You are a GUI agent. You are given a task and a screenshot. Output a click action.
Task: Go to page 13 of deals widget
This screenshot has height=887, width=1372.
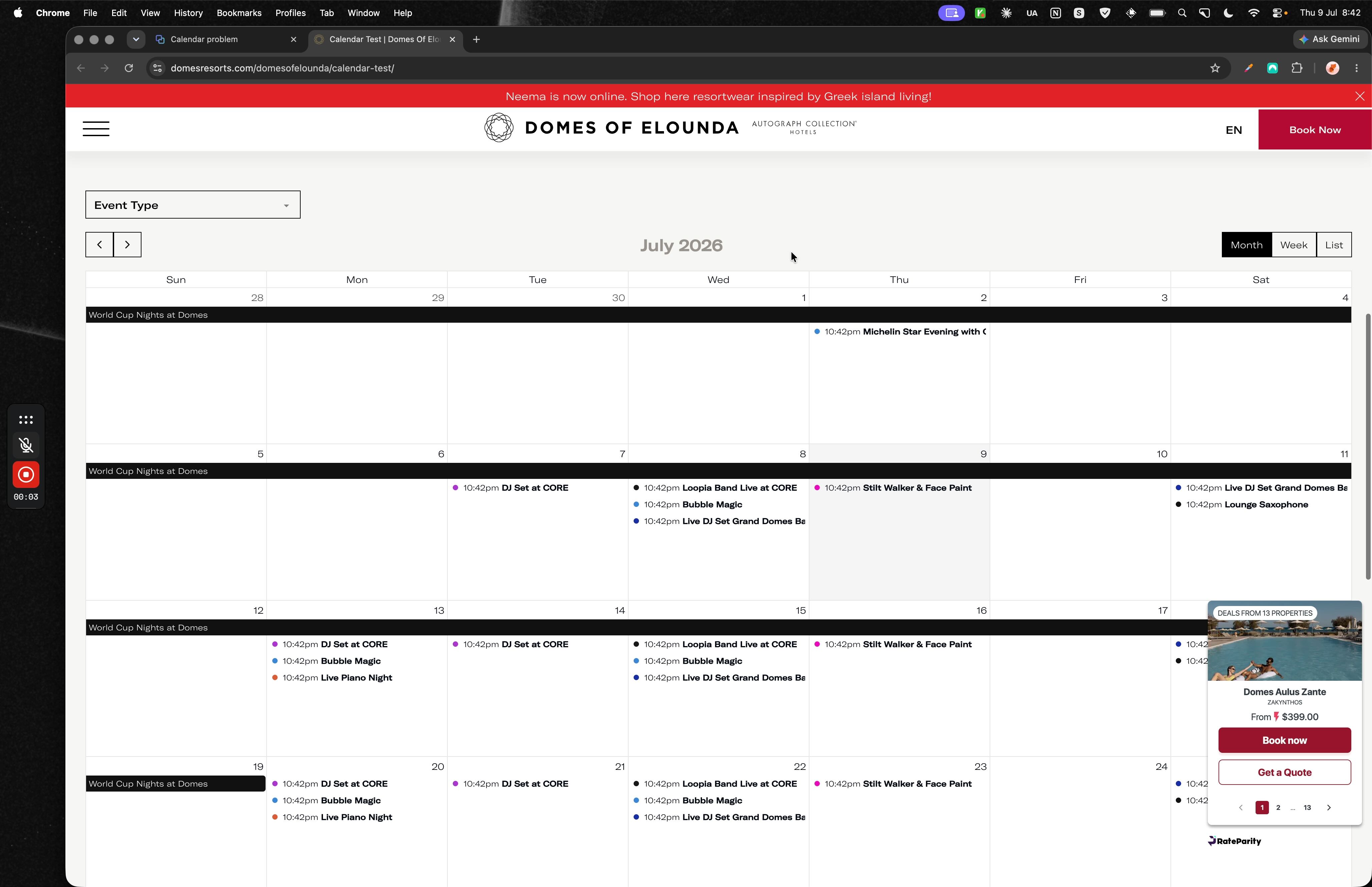pyautogui.click(x=1307, y=808)
